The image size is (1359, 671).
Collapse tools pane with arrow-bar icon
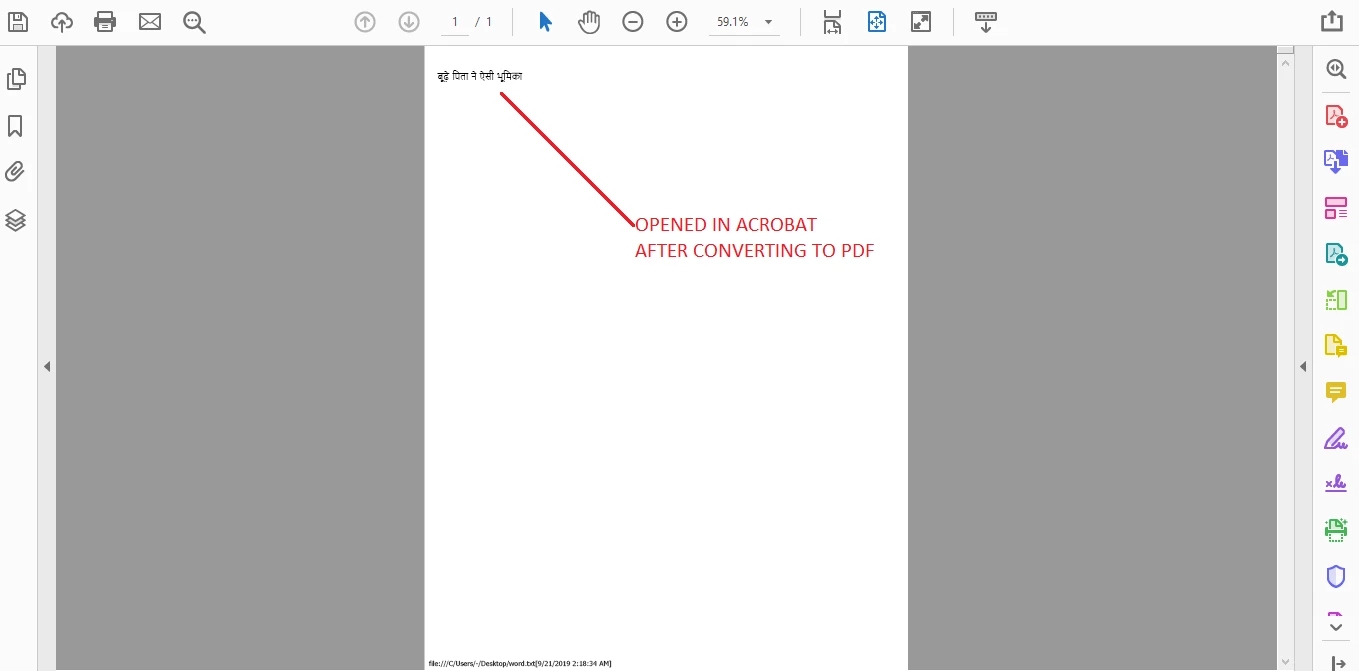[x=1337, y=662]
